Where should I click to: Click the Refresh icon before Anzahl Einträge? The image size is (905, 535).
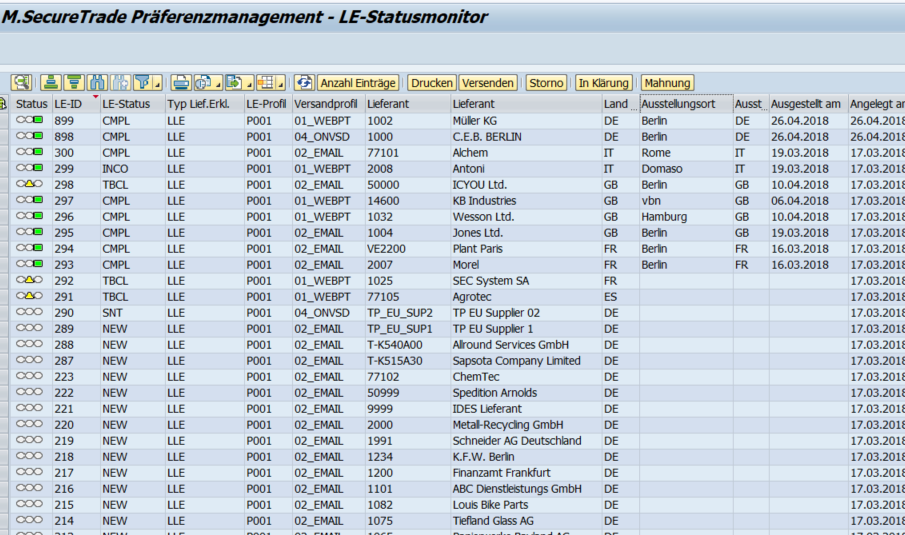point(304,83)
